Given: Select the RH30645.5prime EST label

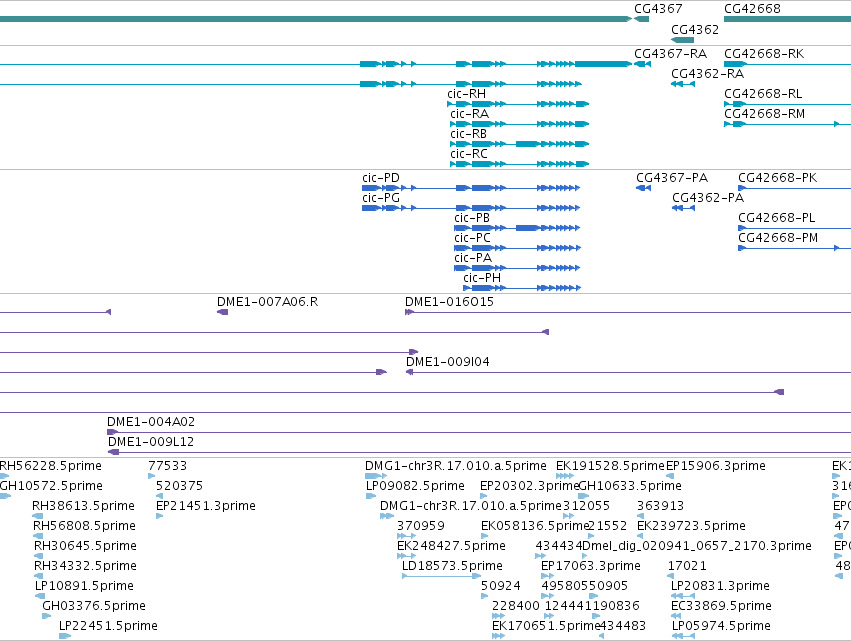Looking at the screenshot, I should (85, 546).
